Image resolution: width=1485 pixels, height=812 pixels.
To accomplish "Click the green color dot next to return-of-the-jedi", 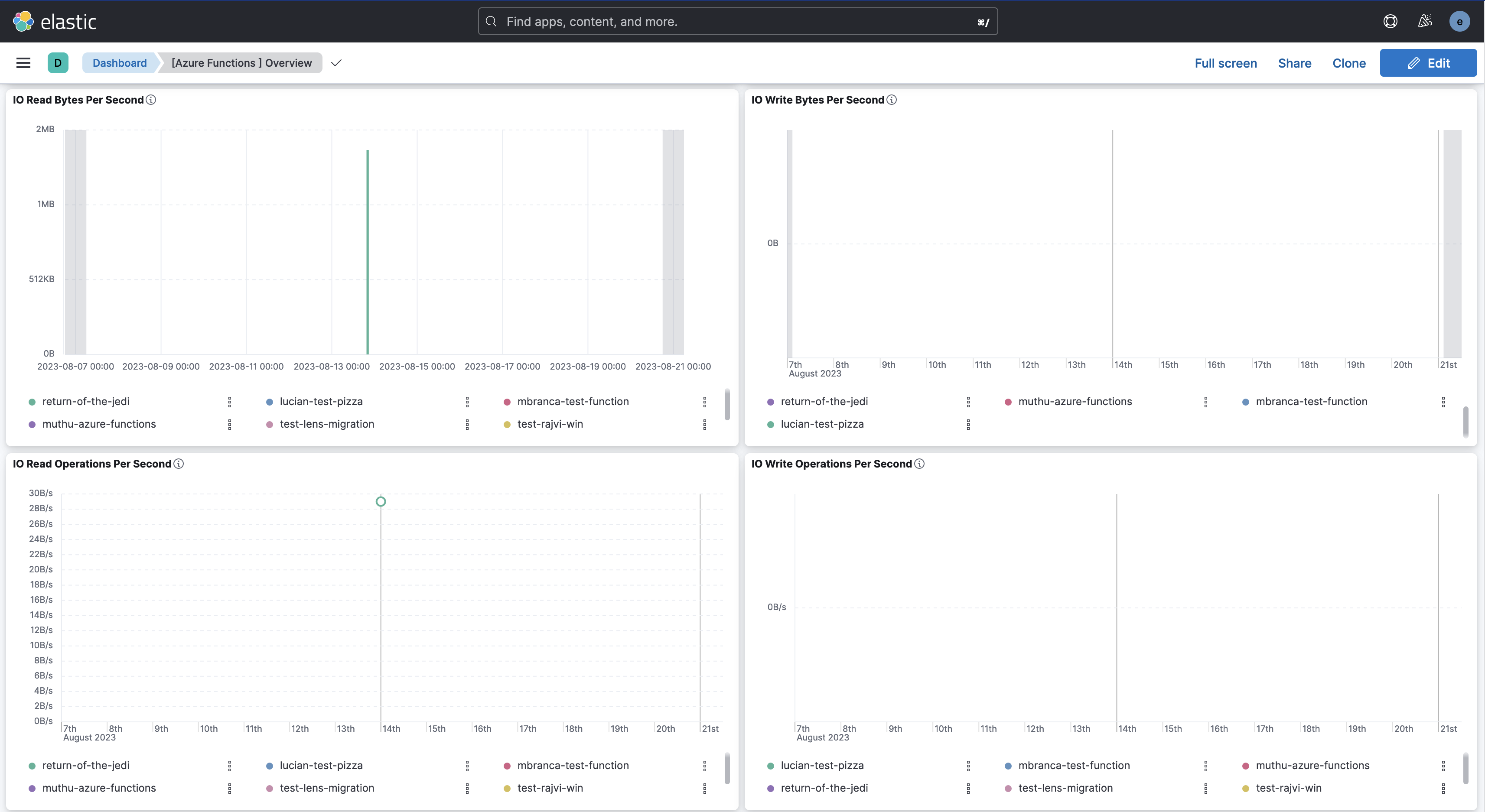I will coord(32,402).
